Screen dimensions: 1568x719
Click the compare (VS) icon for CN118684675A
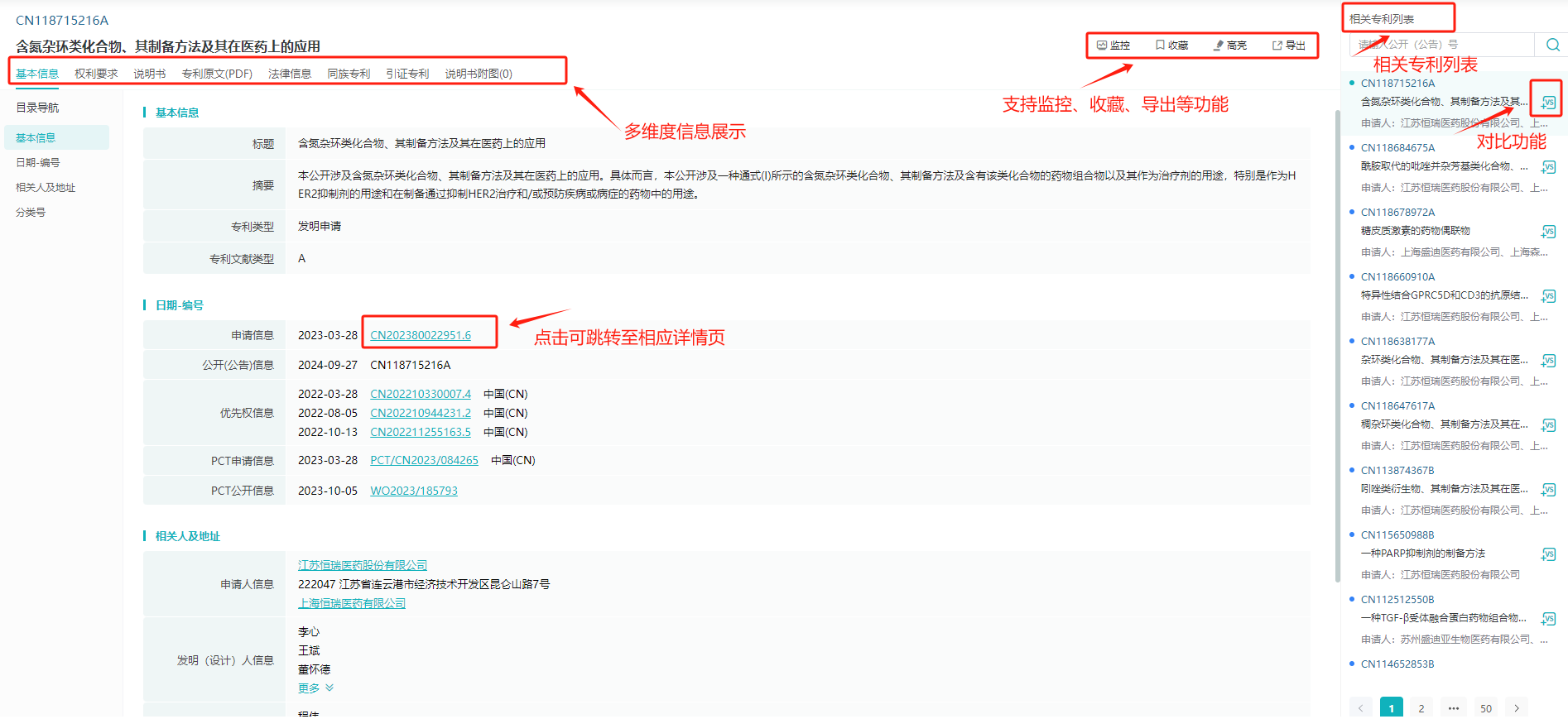click(x=1548, y=167)
